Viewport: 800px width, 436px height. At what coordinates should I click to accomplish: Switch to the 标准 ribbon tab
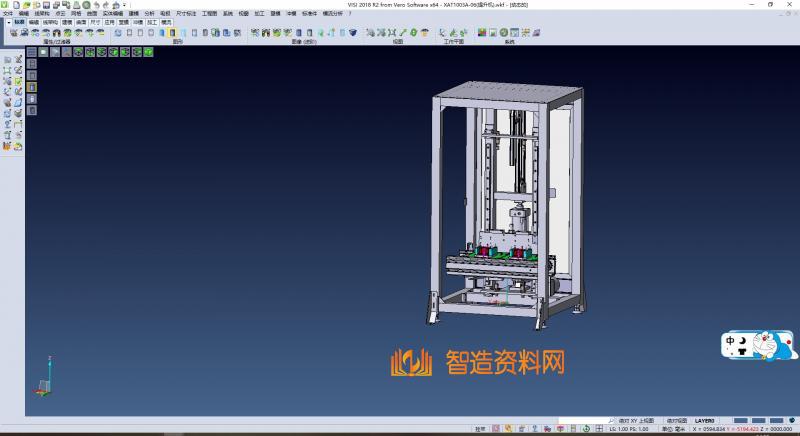point(19,22)
